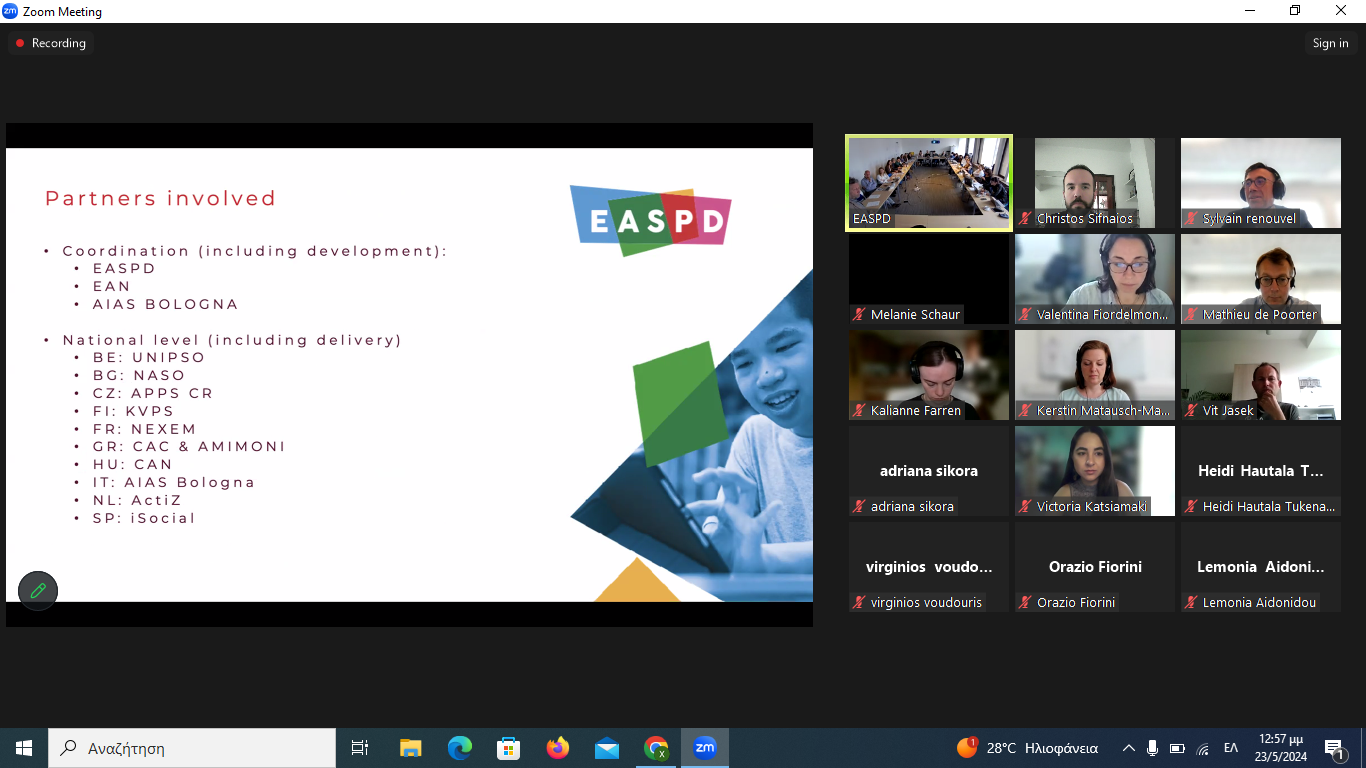Click the Sign in button
The height and width of the screenshot is (768, 1366).
[1330, 43]
